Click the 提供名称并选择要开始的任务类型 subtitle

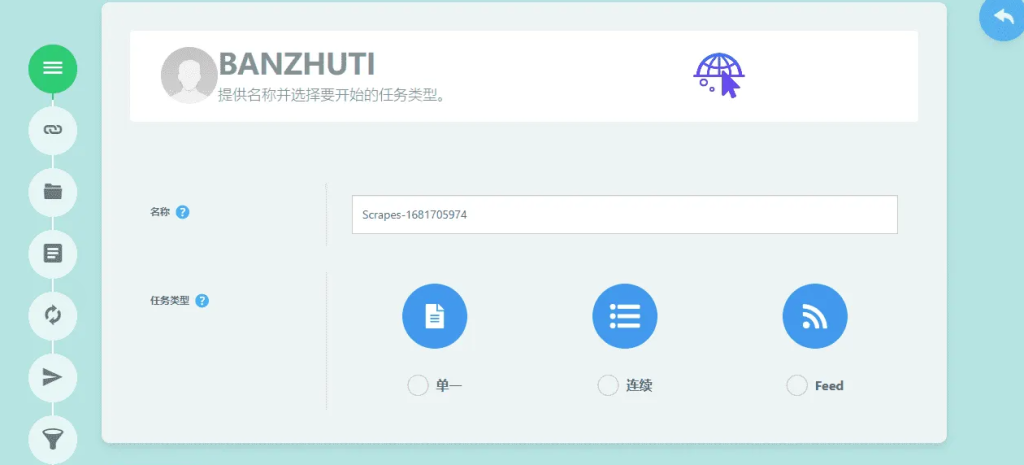tap(332, 95)
